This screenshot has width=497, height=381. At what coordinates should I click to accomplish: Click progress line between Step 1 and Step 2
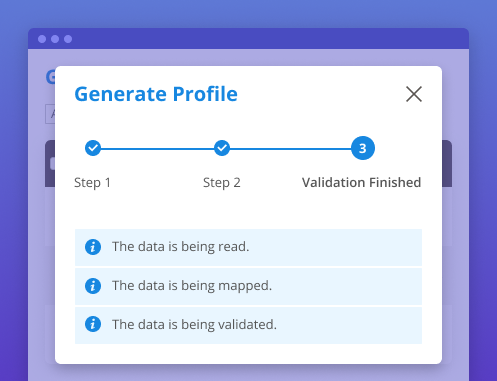[158, 148]
